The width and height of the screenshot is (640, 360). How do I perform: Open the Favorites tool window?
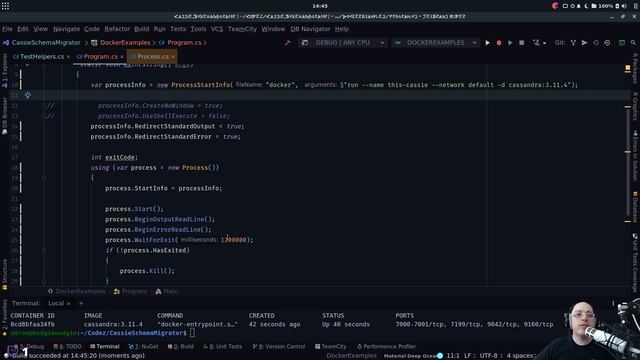[x=4, y=318]
